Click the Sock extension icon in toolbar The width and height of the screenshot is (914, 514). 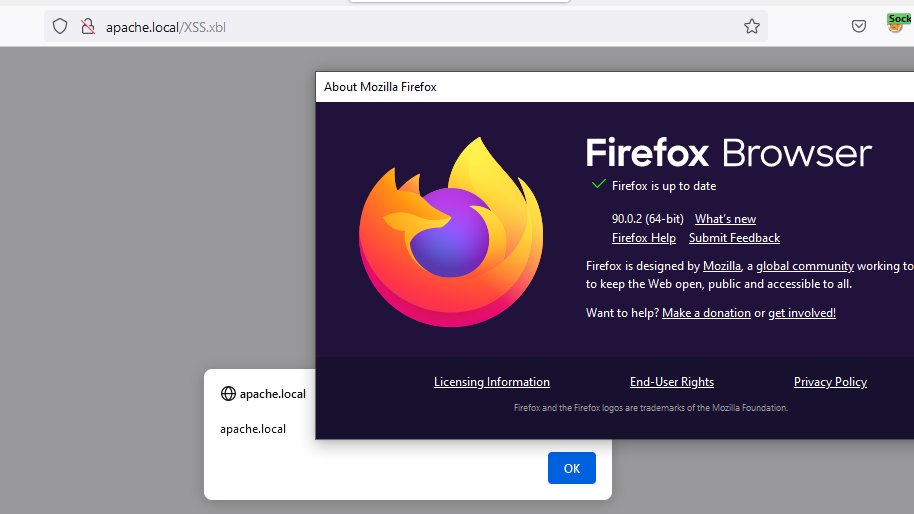898,24
